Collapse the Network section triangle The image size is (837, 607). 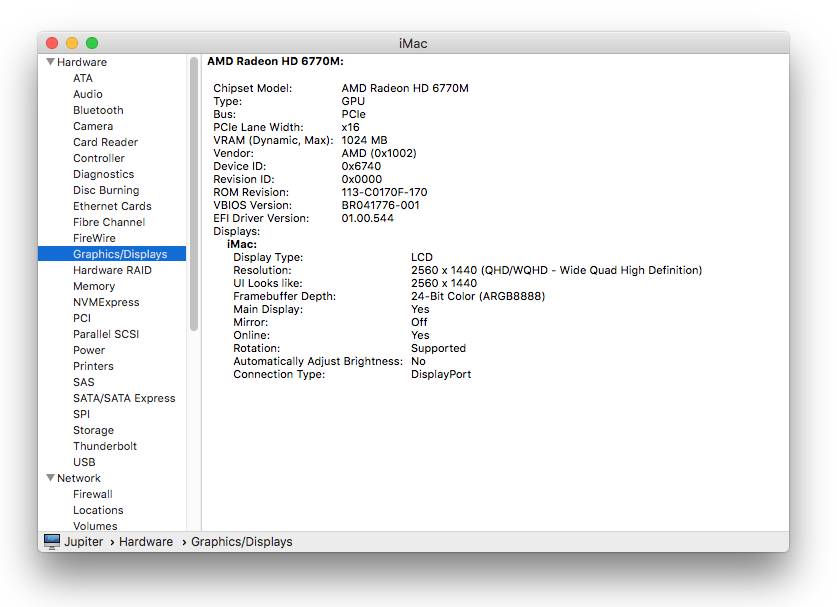[51, 478]
